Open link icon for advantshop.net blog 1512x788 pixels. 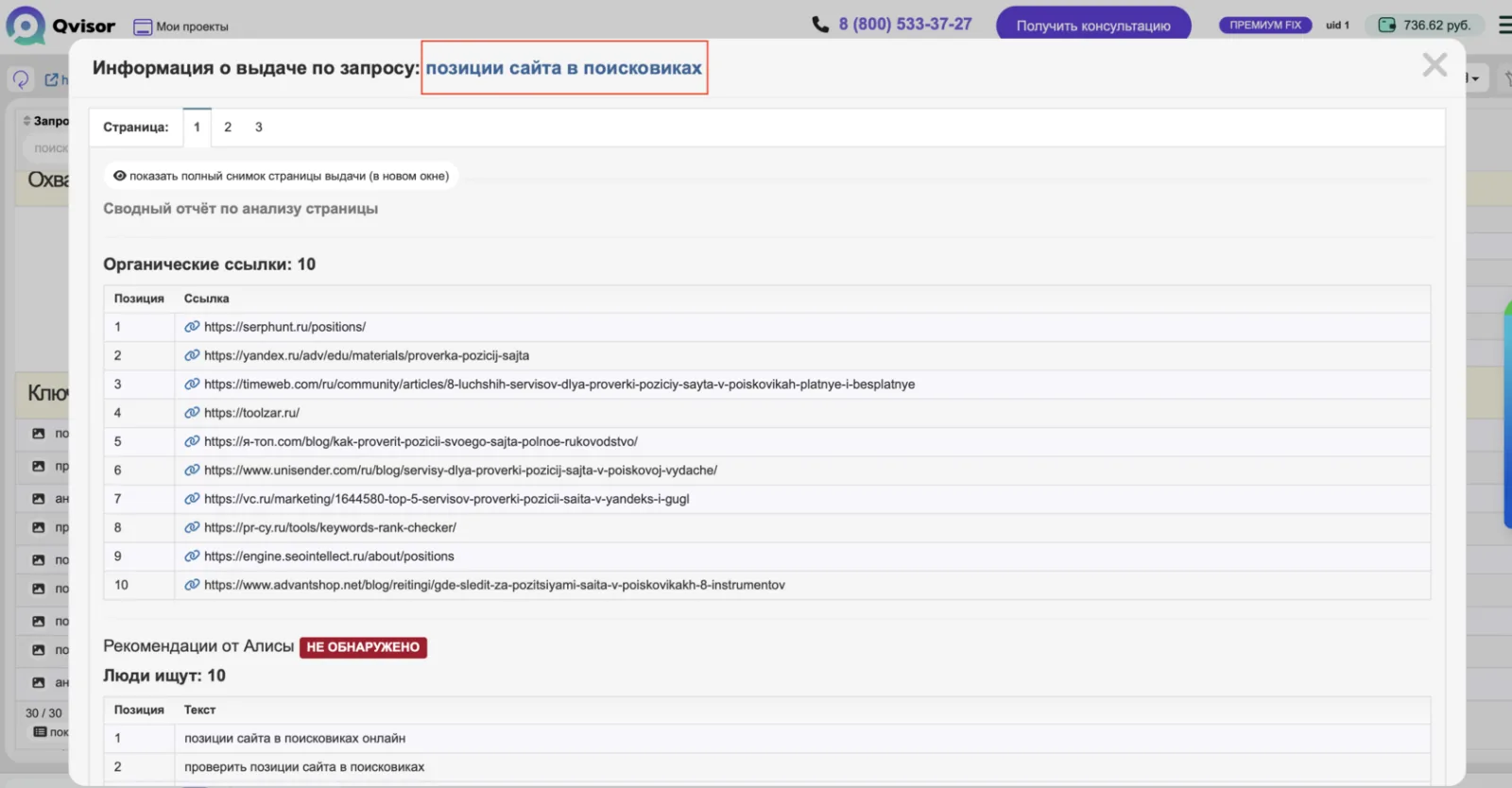click(192, 585)
